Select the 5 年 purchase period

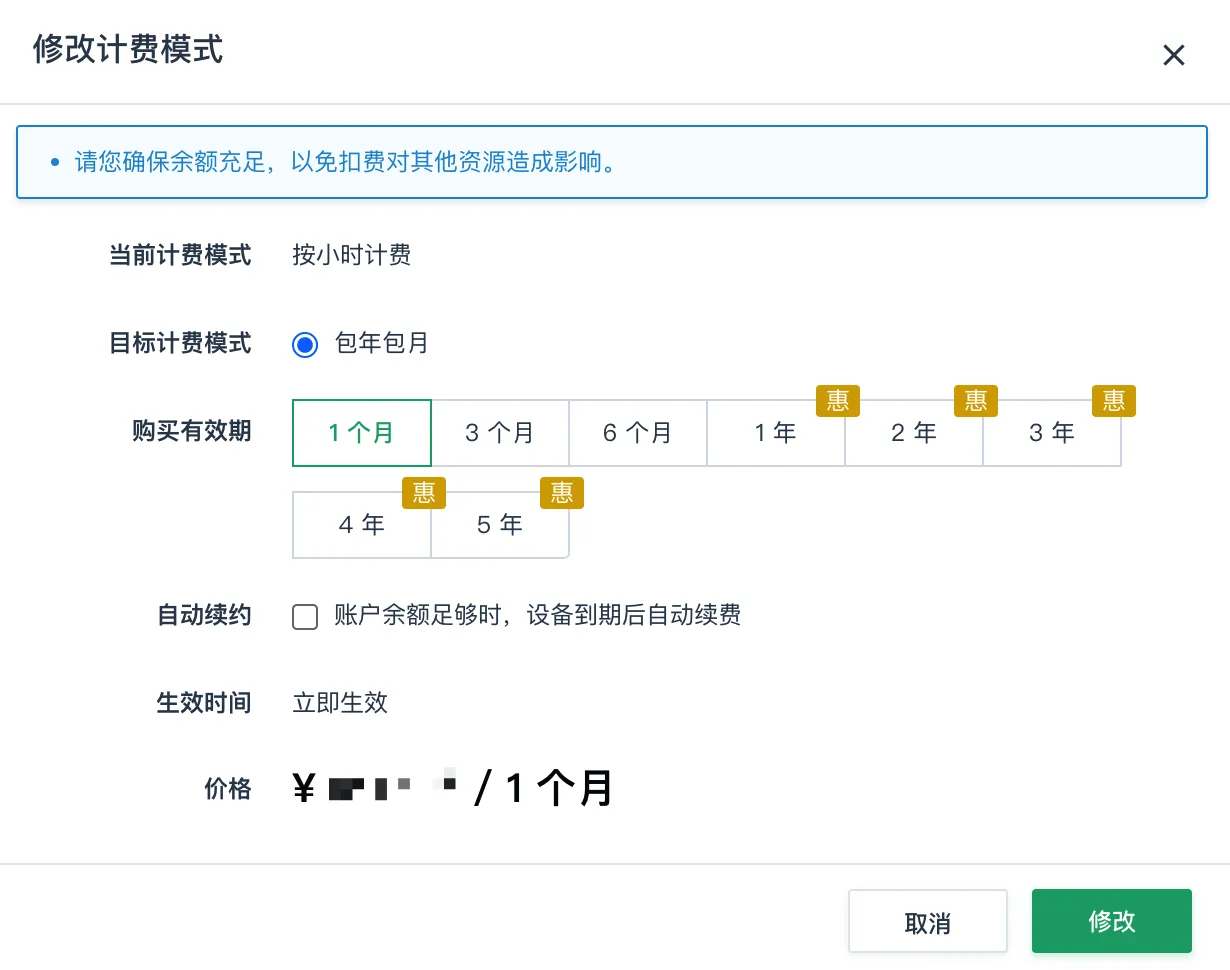click(x=500, y=525)
